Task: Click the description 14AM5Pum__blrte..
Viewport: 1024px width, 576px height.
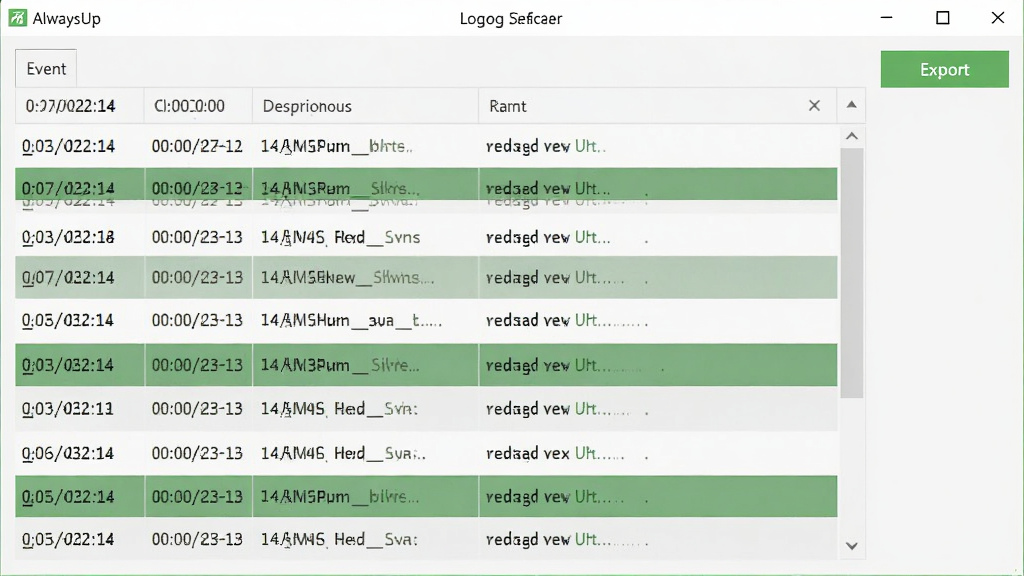Action: pos(336,146)
